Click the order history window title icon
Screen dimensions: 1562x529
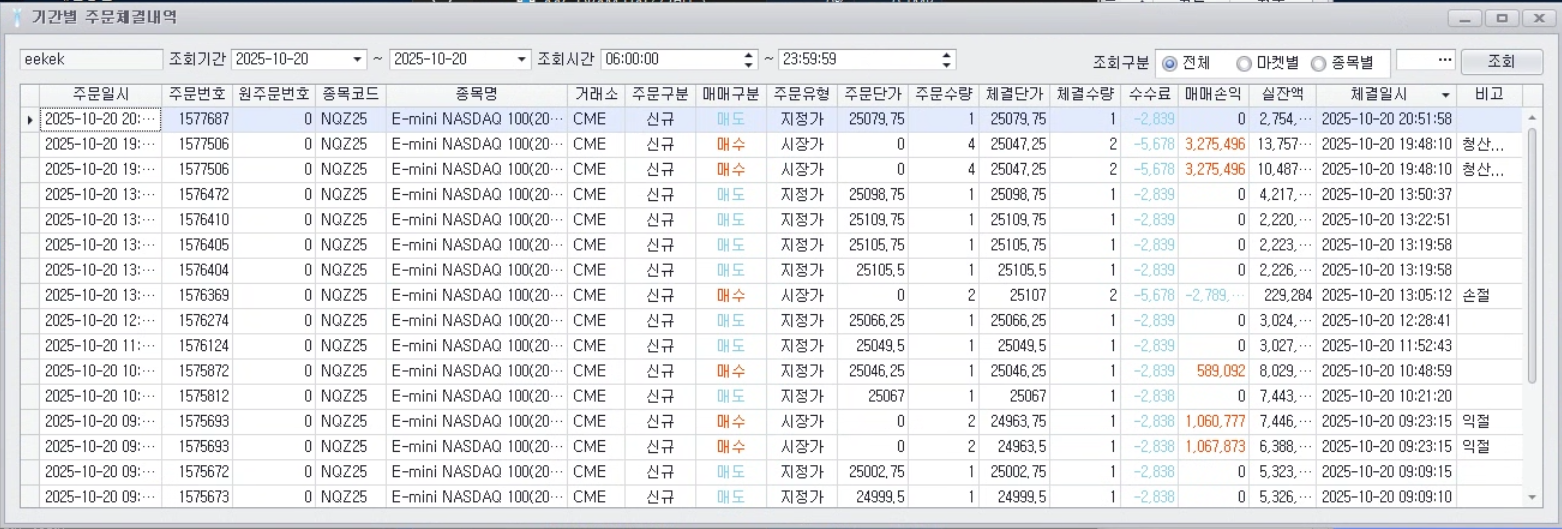(x=17, y=17)
